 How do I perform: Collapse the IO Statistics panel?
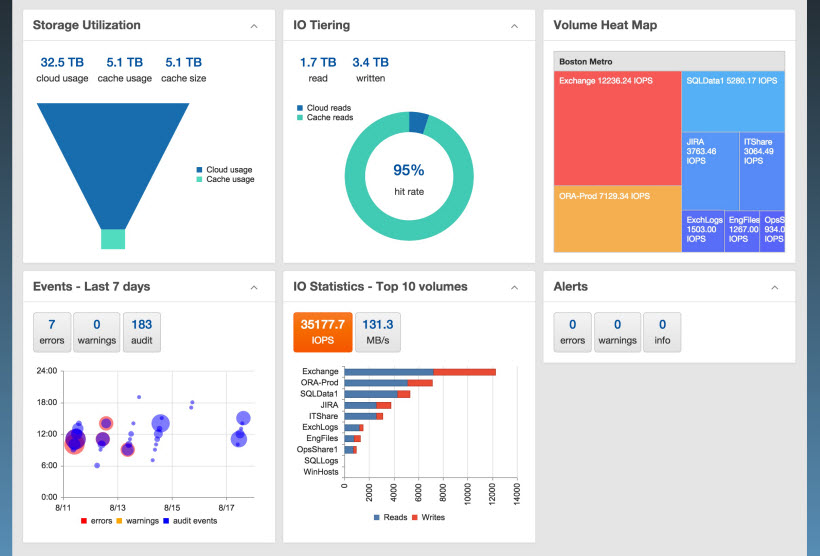514,287
